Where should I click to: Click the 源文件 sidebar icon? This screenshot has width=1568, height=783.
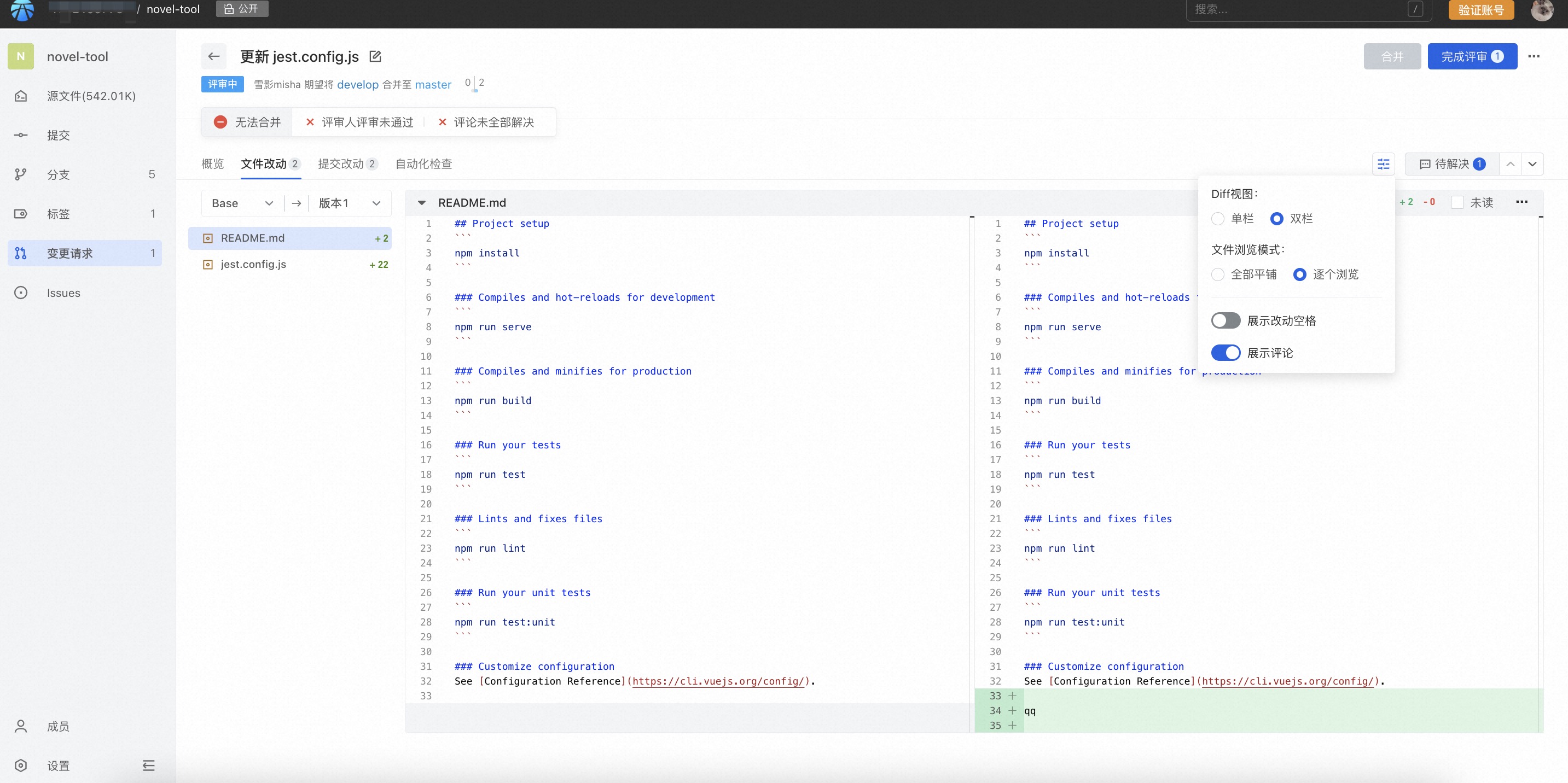click(x=21, y=96)
